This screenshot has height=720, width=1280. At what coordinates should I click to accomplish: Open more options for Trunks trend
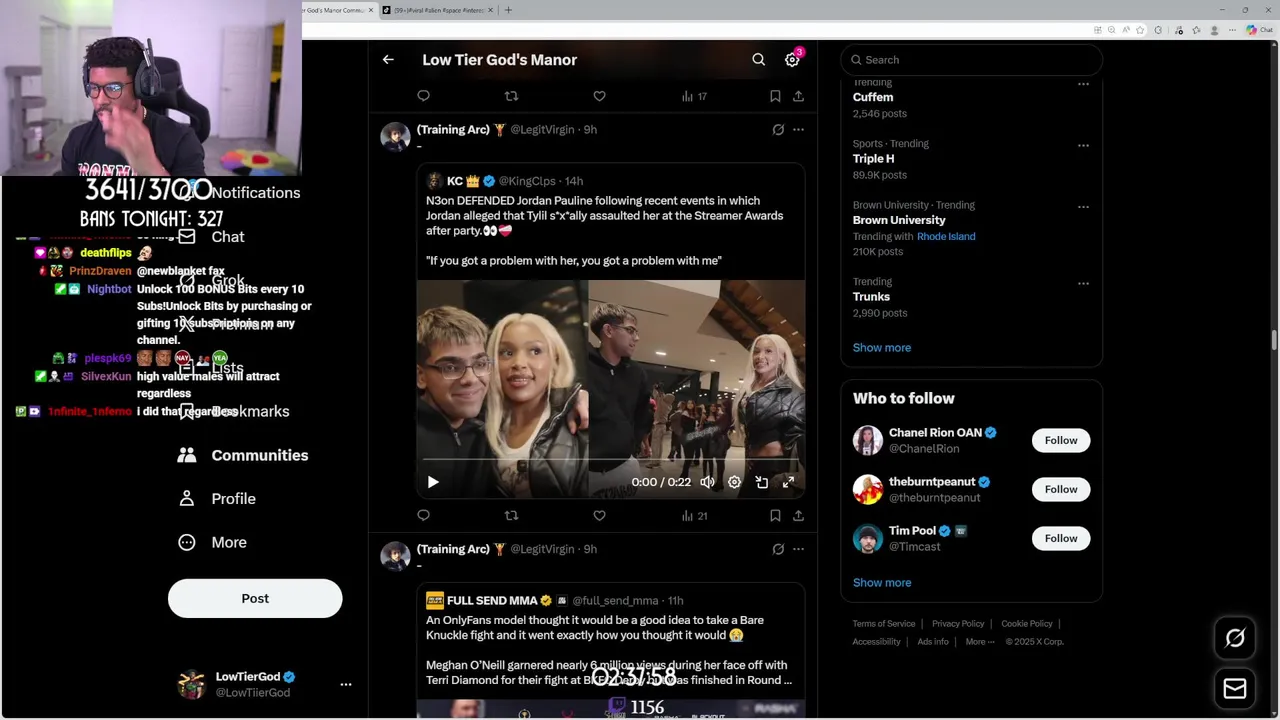point(1083,284)
